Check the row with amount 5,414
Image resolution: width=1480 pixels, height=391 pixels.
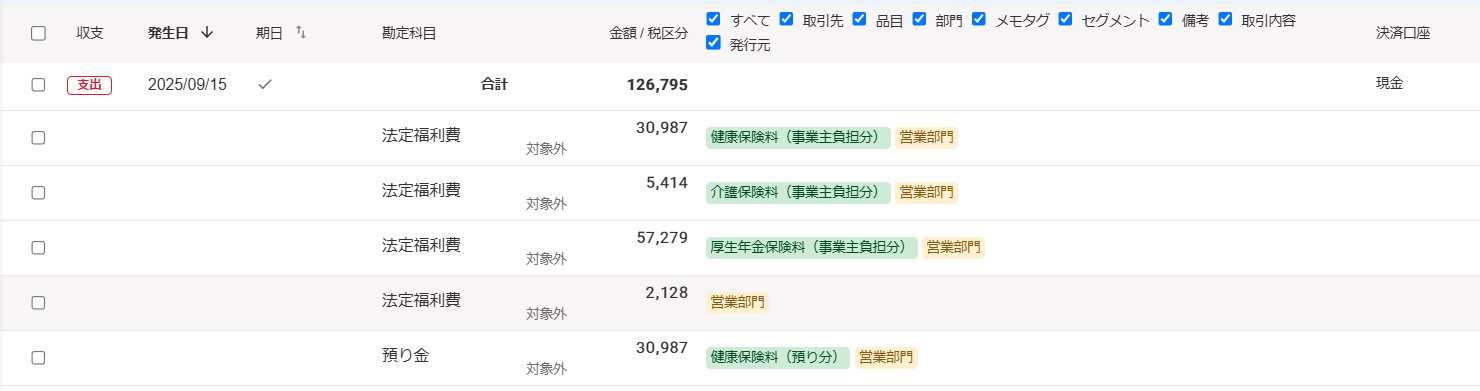point(38,193)
